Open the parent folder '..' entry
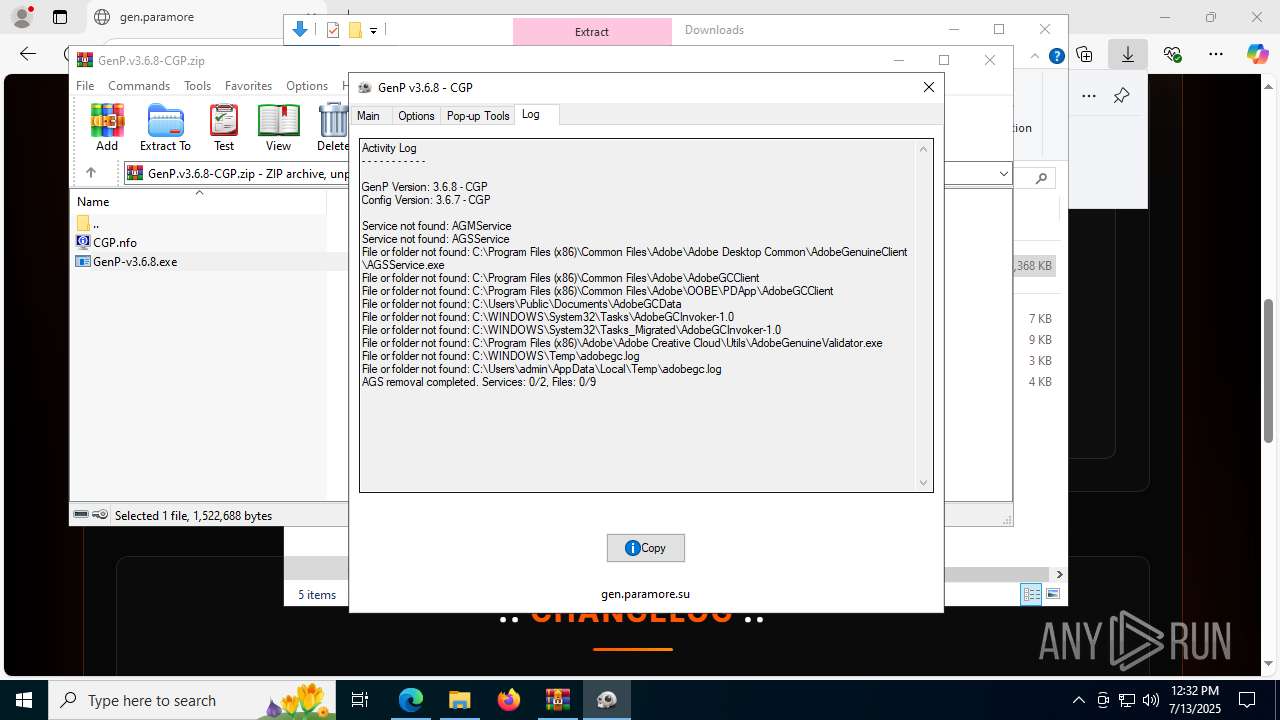 88,223
